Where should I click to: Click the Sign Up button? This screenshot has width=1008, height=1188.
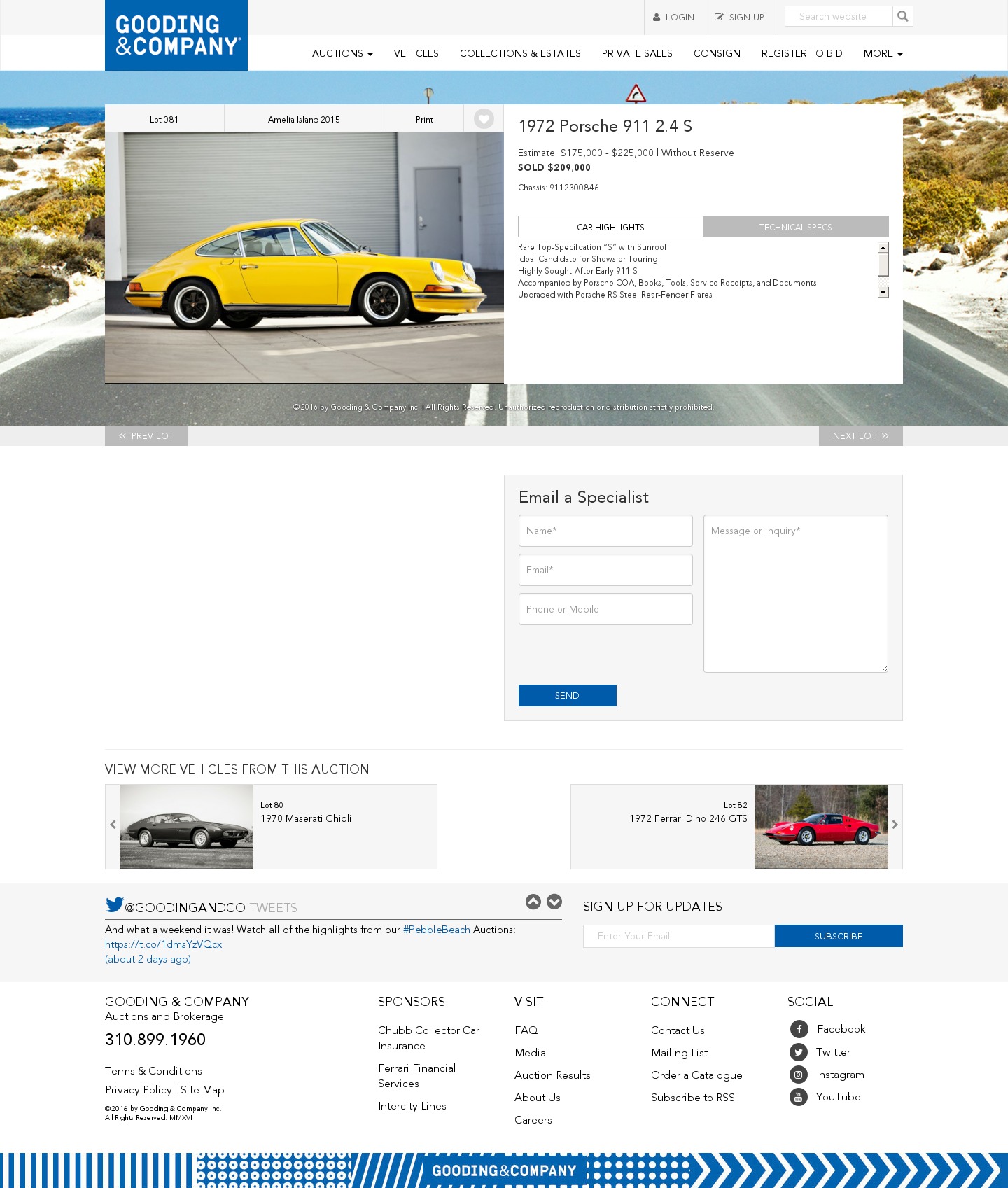pyautogui.click(x=739, y=18)
